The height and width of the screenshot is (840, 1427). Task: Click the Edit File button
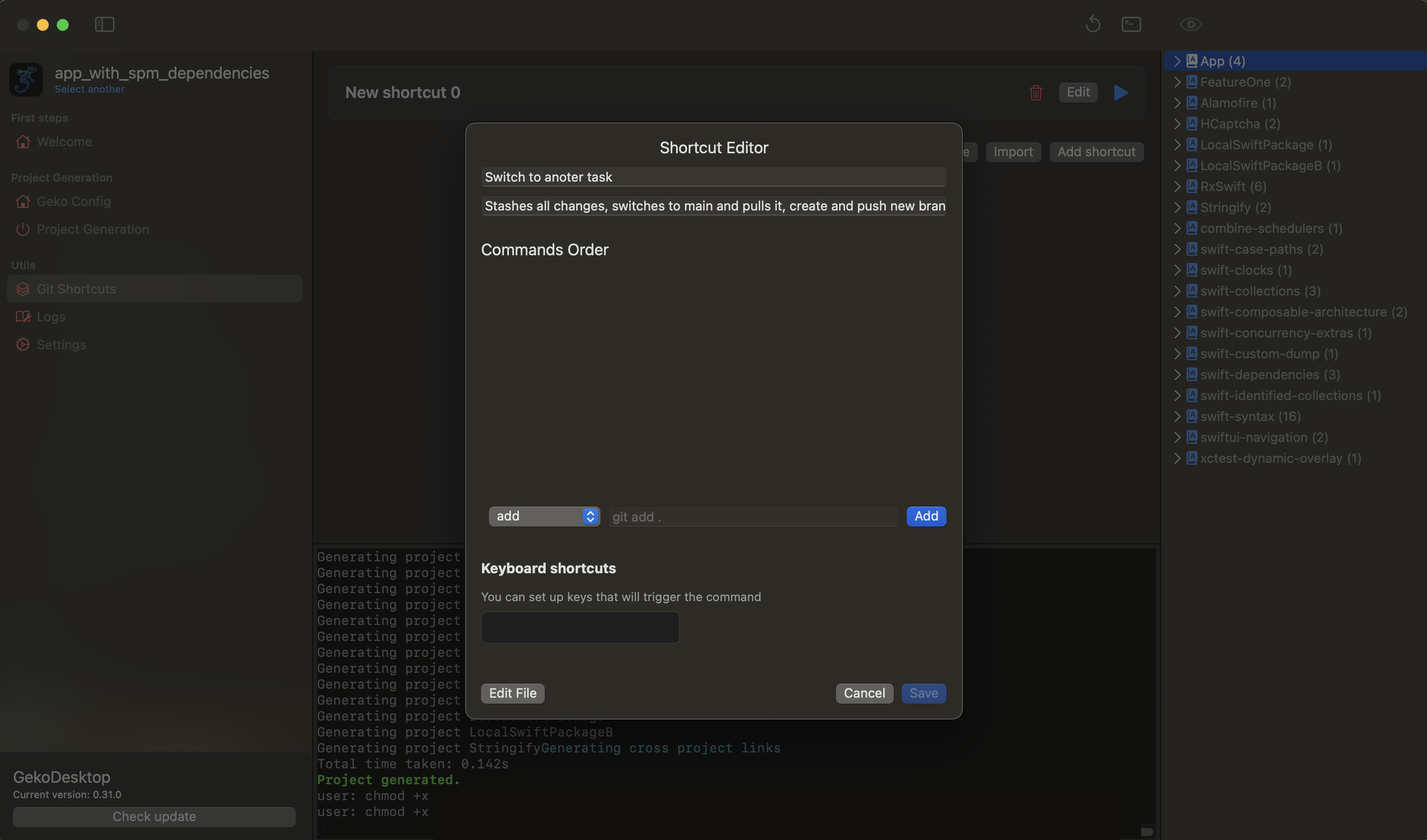point(512,693)
